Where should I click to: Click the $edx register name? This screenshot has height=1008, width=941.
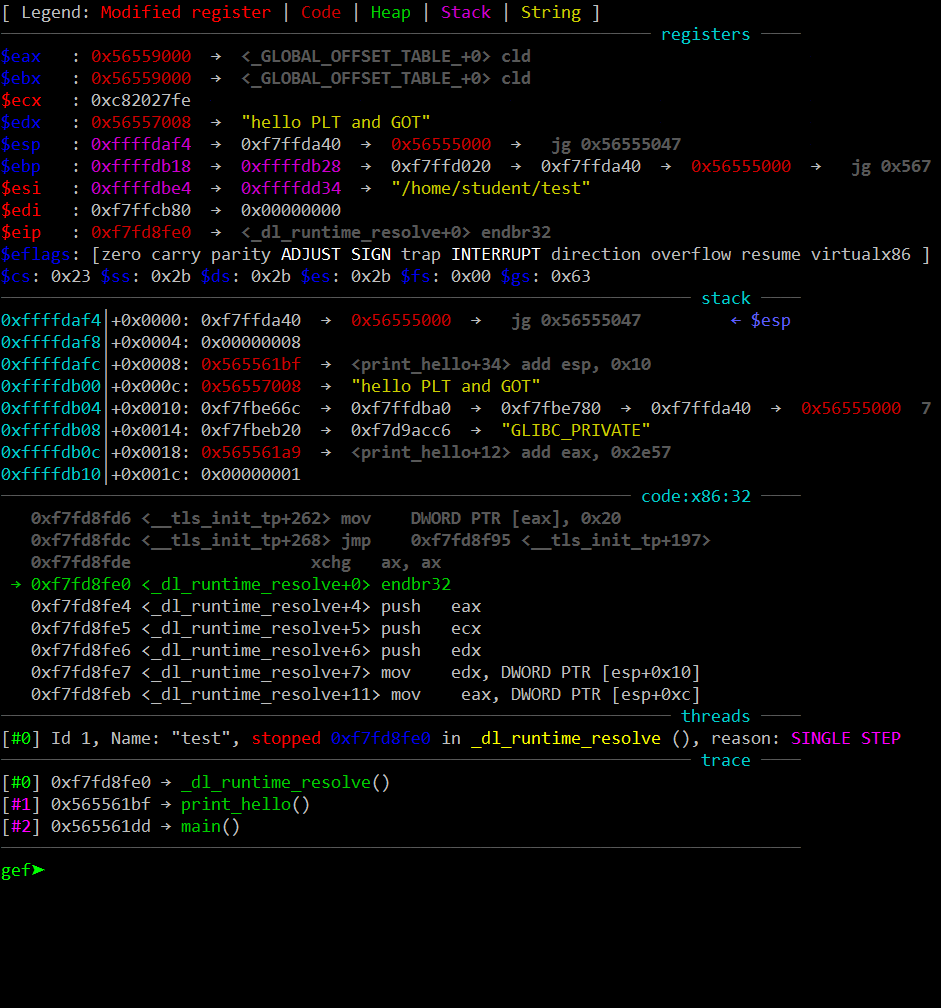(21, 122)
